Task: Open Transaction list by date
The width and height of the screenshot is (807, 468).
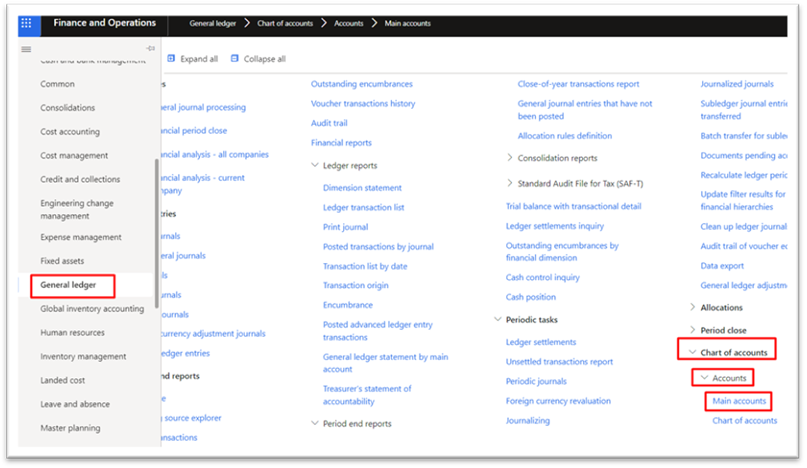Action: [365, 266]
